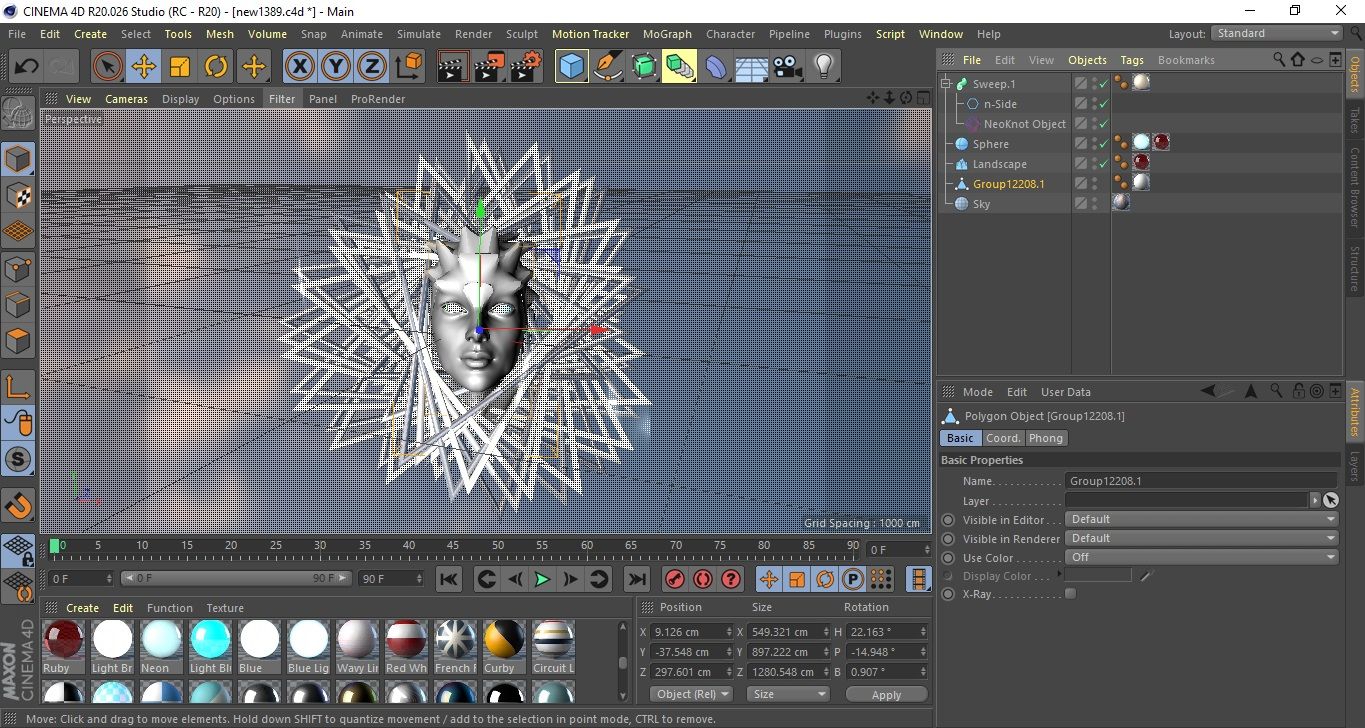Select the Use Color radio dot
The width and height of the screenshot is (1365, 728).
coord(948,558)
